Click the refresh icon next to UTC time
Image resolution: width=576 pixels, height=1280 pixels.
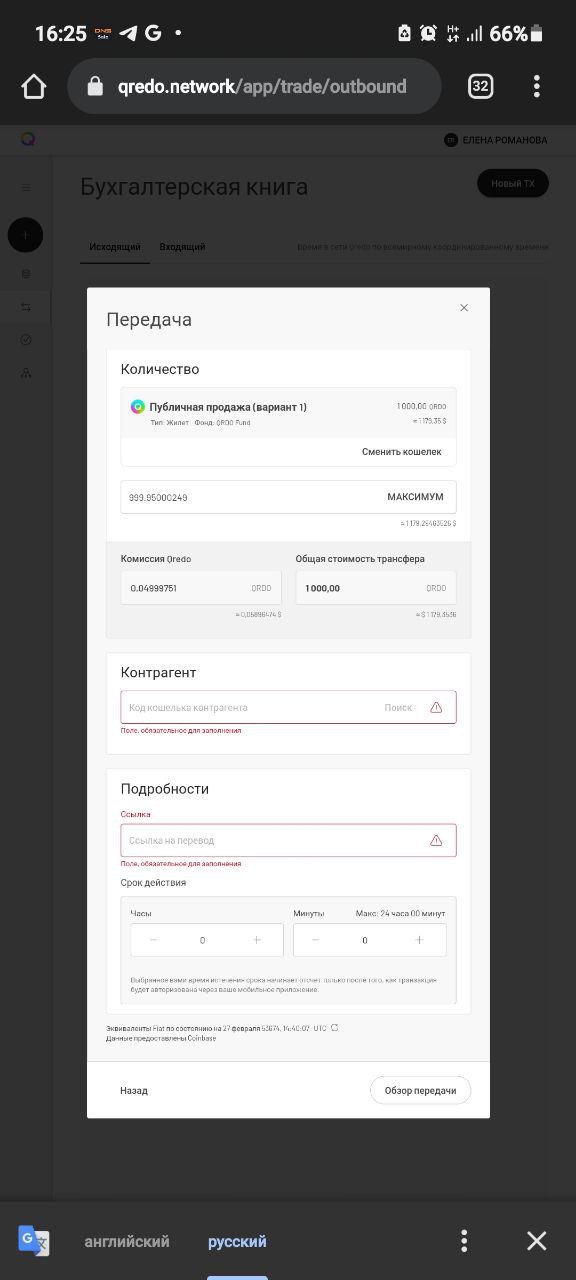[x=335, y=1028]
